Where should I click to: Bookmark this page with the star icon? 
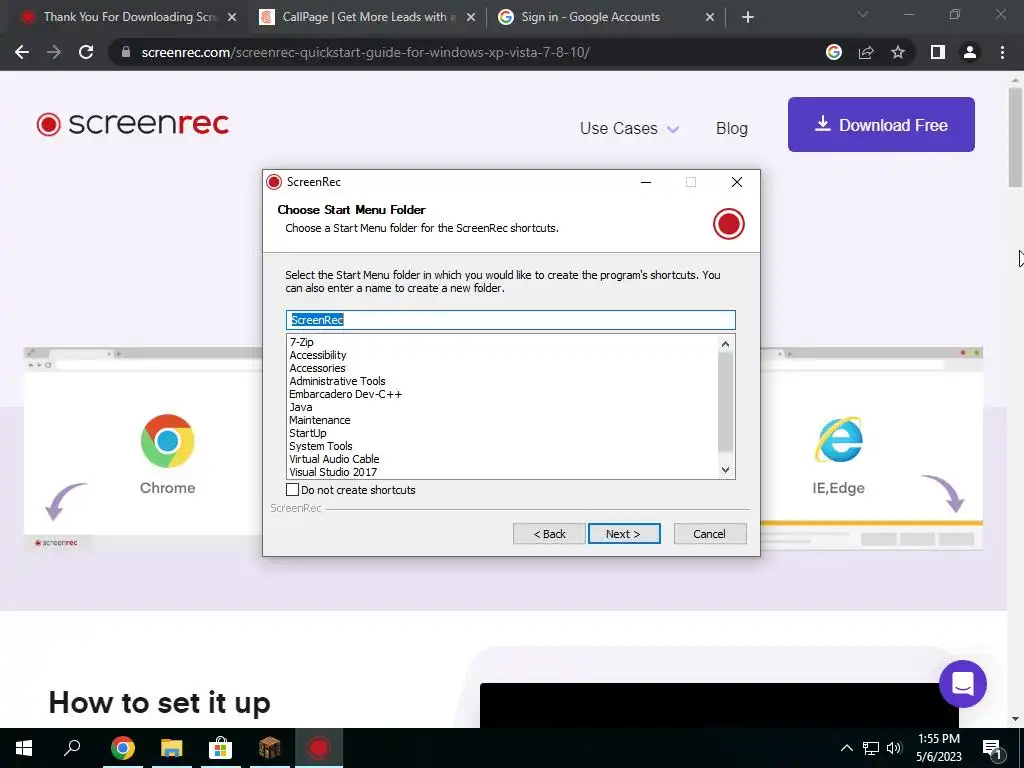coord(898,52)
